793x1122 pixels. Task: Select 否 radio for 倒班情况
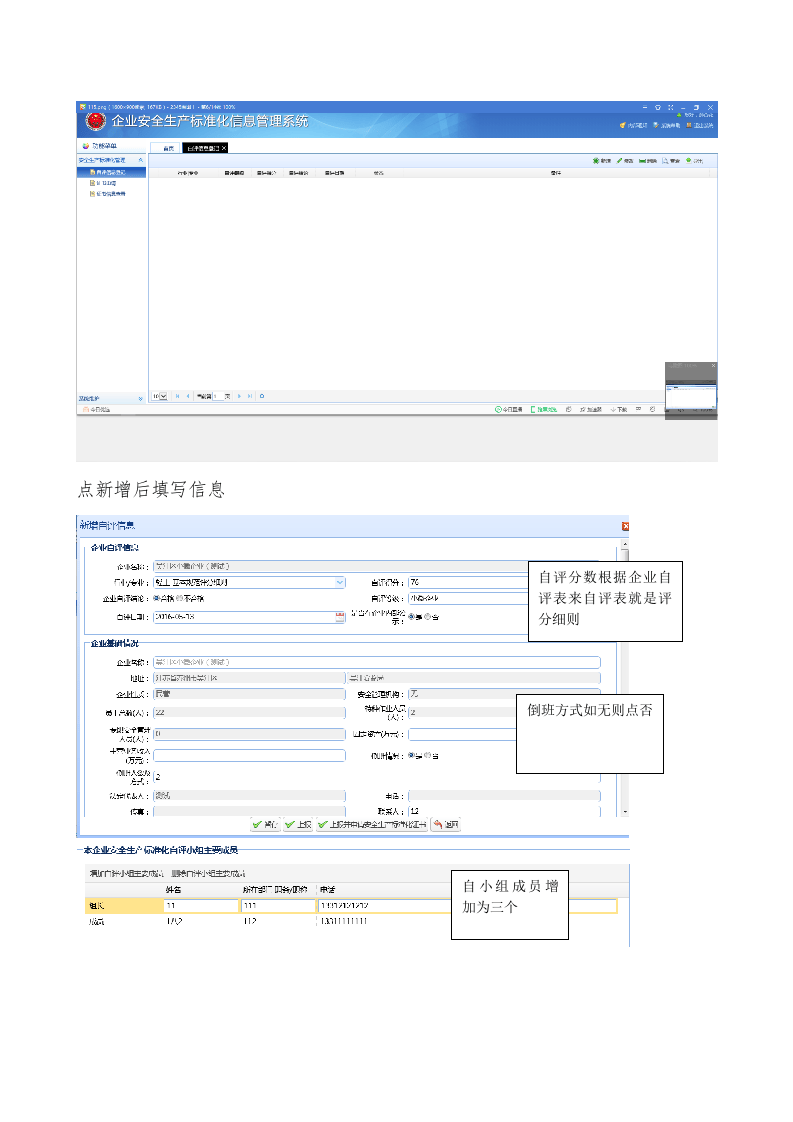(427, 756)
